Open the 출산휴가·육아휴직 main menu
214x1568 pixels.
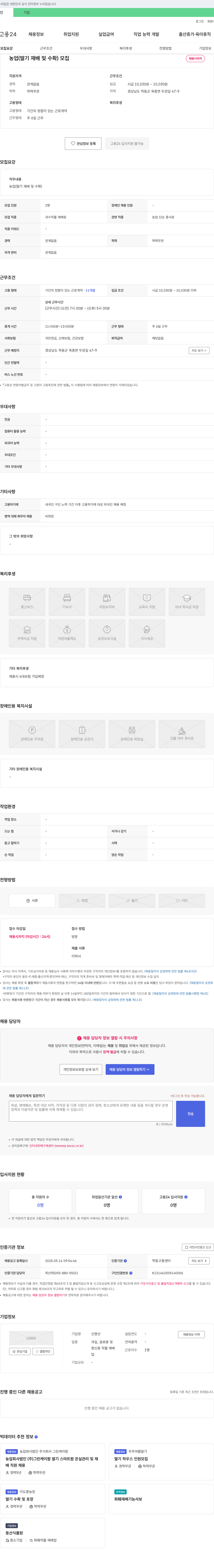pos(194,34)
